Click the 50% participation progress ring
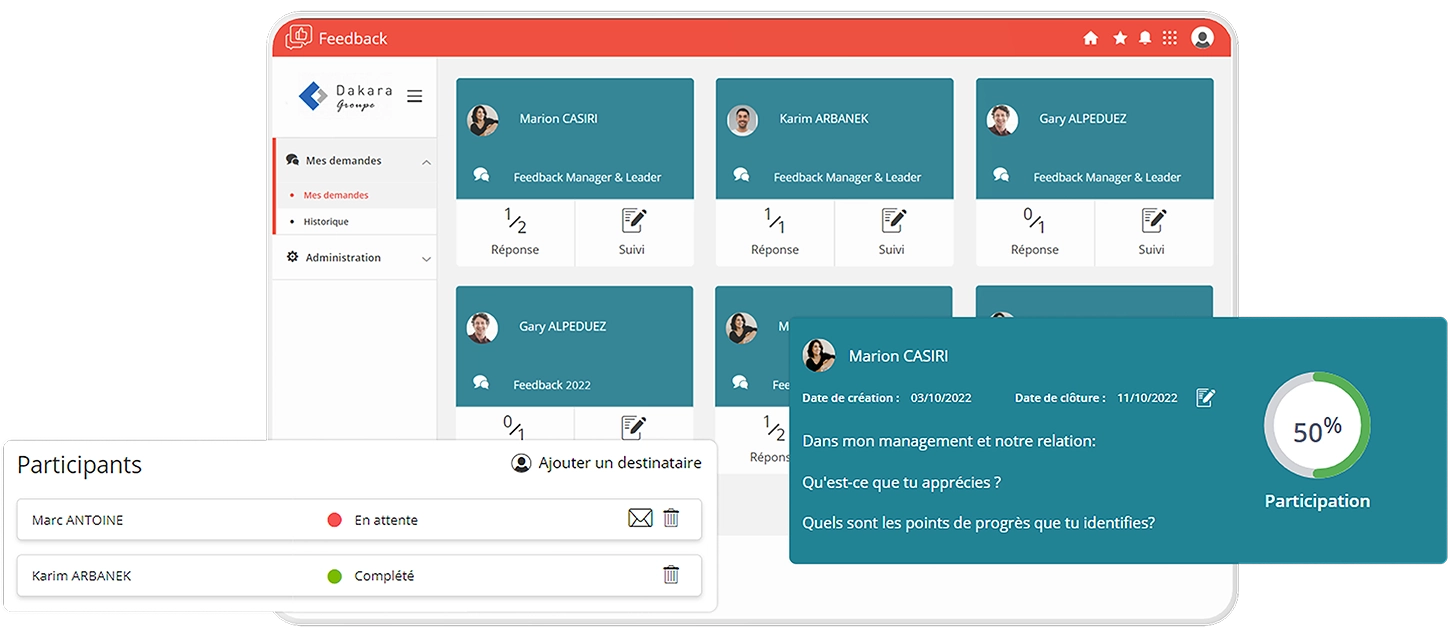The width and height of the screenshot is (1450, 634). 1317,425
